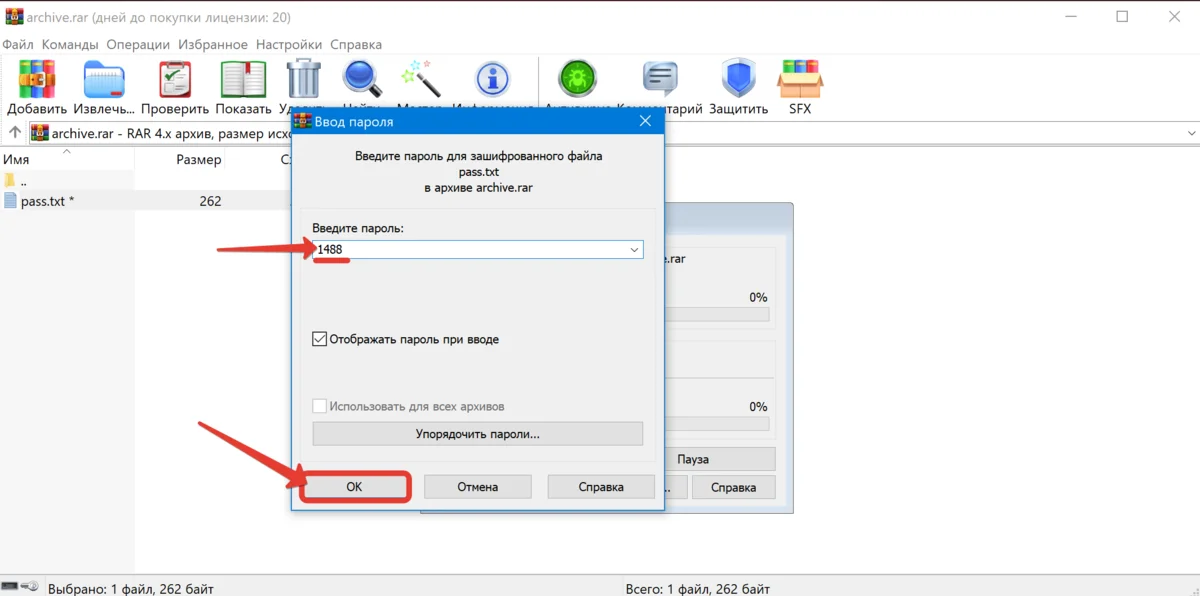This screenshot has height=596, width=1200.
Task: Click the Защитить (Protect) shield icon
Action: [738, 80]
